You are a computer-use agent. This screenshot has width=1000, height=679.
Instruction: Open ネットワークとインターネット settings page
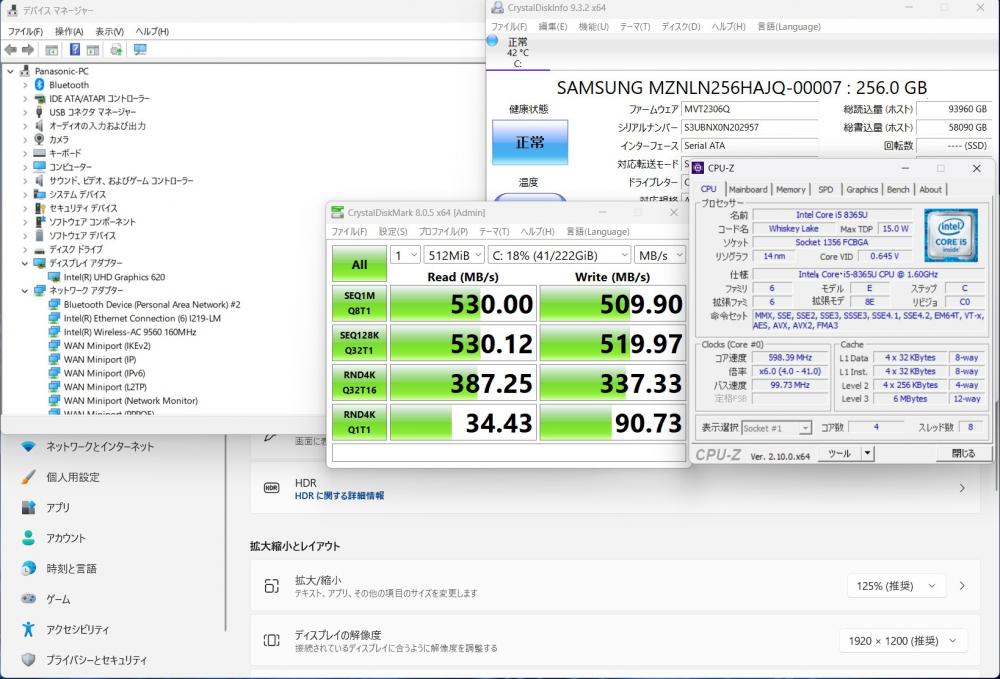(x=100, y=446)
